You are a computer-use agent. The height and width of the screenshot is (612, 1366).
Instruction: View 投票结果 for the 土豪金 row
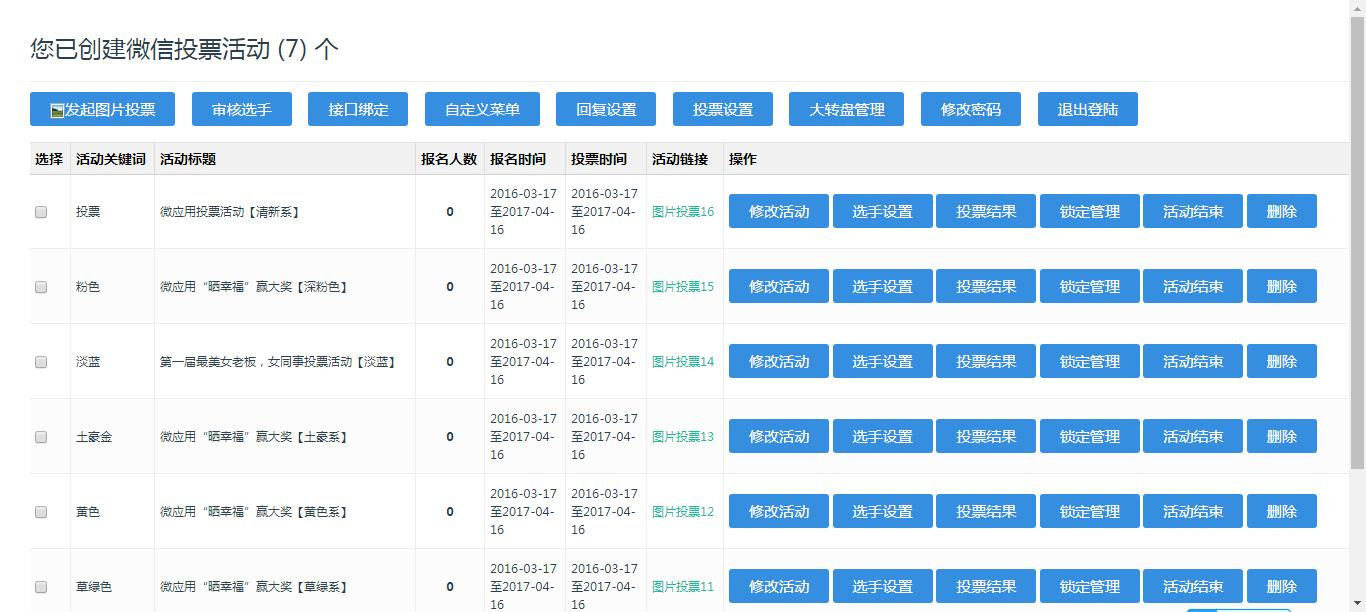pyautogui.click(x=986, y=436)
